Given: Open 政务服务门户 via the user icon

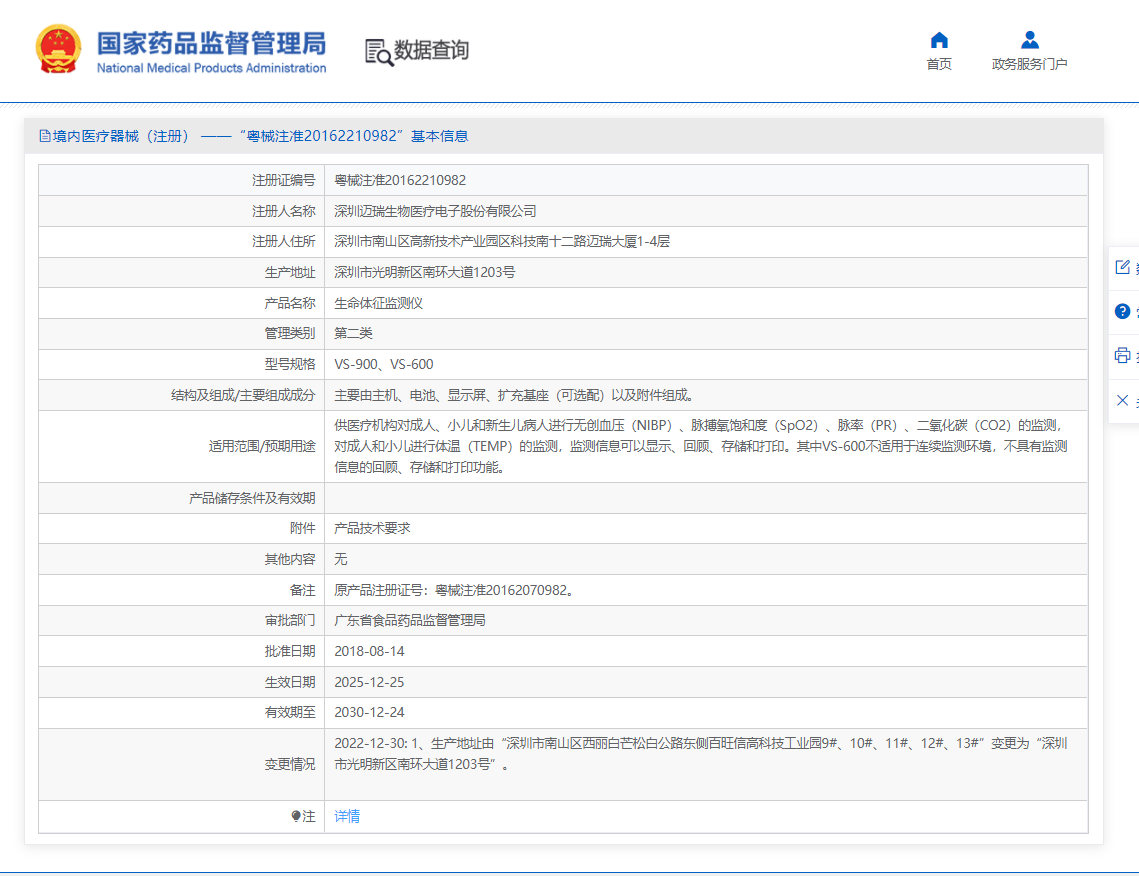Looking at the screenshot, I should point(1029,39).
